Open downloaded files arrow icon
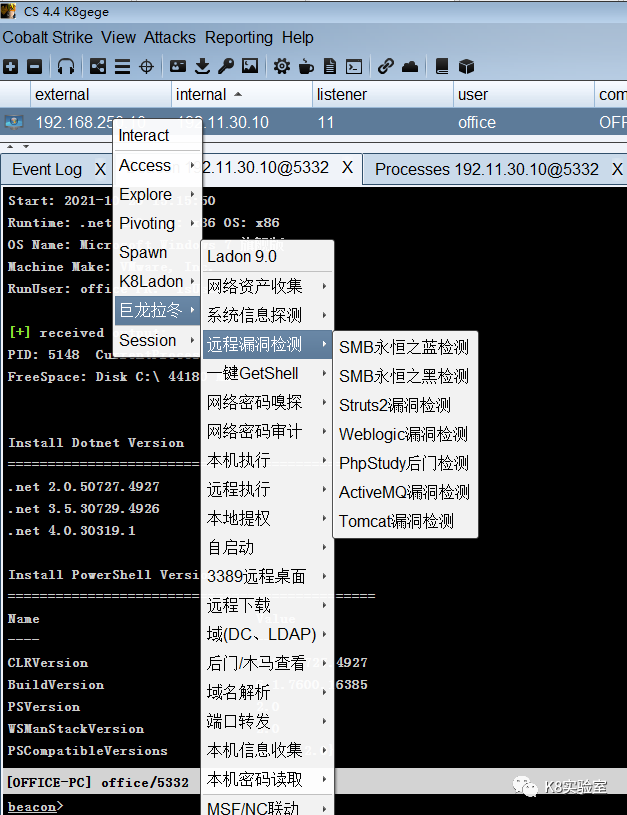This screenshot has width=627, height=815. [x=202, y=67]
